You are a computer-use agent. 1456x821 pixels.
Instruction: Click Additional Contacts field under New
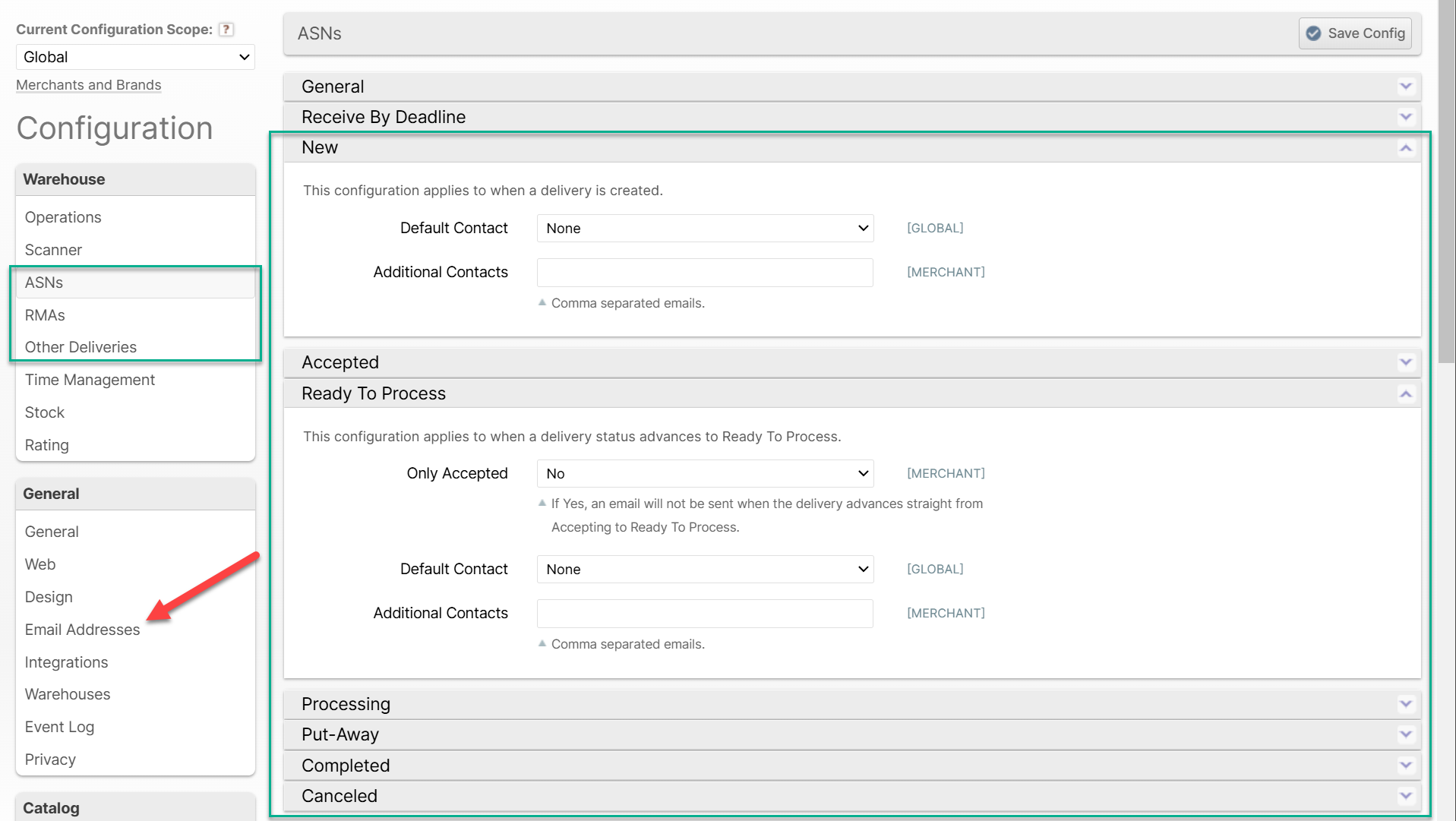[705, 273]
